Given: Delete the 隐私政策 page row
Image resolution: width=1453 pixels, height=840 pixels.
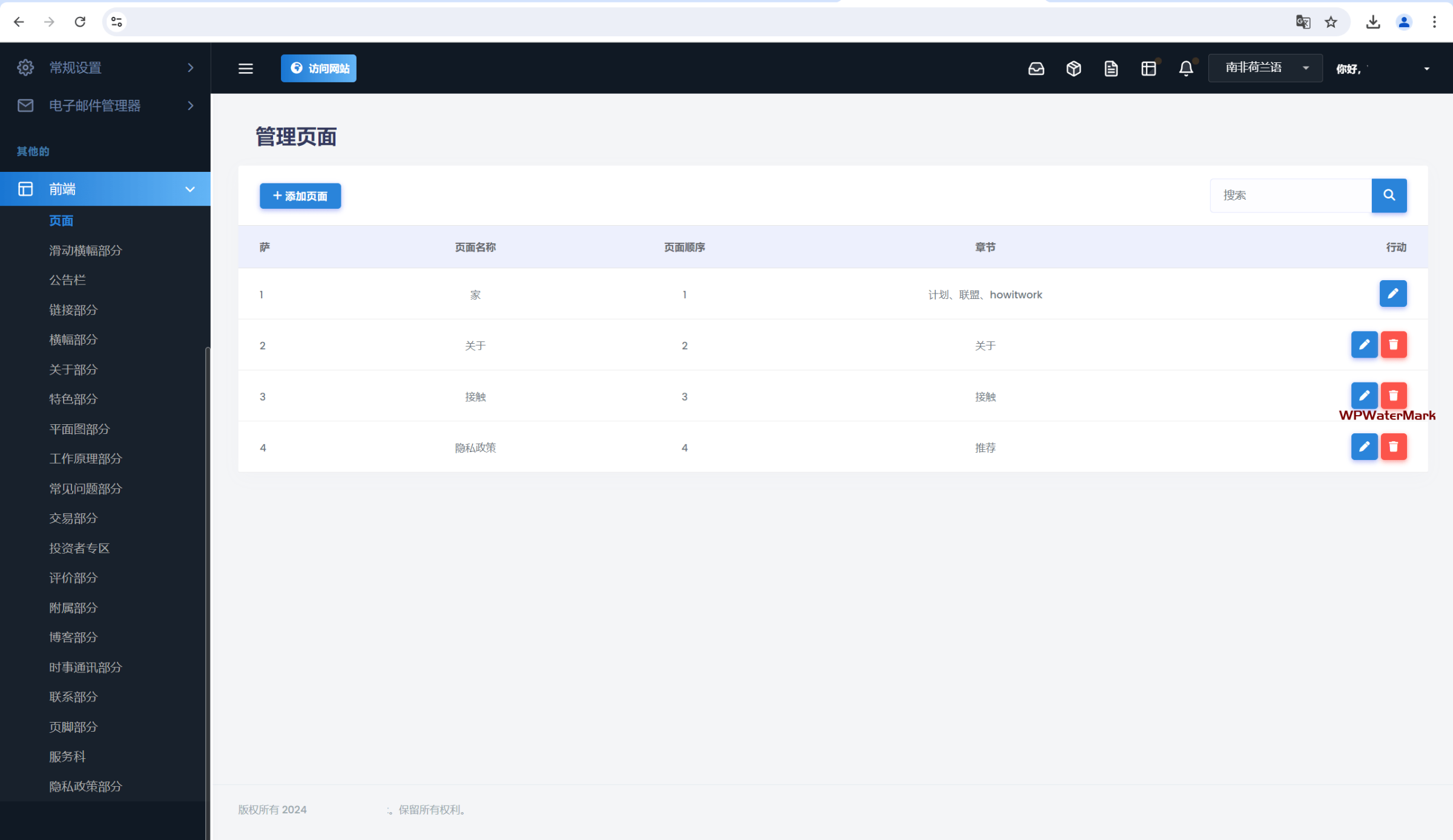Looking at the screenshot, I should point(1393,447).
